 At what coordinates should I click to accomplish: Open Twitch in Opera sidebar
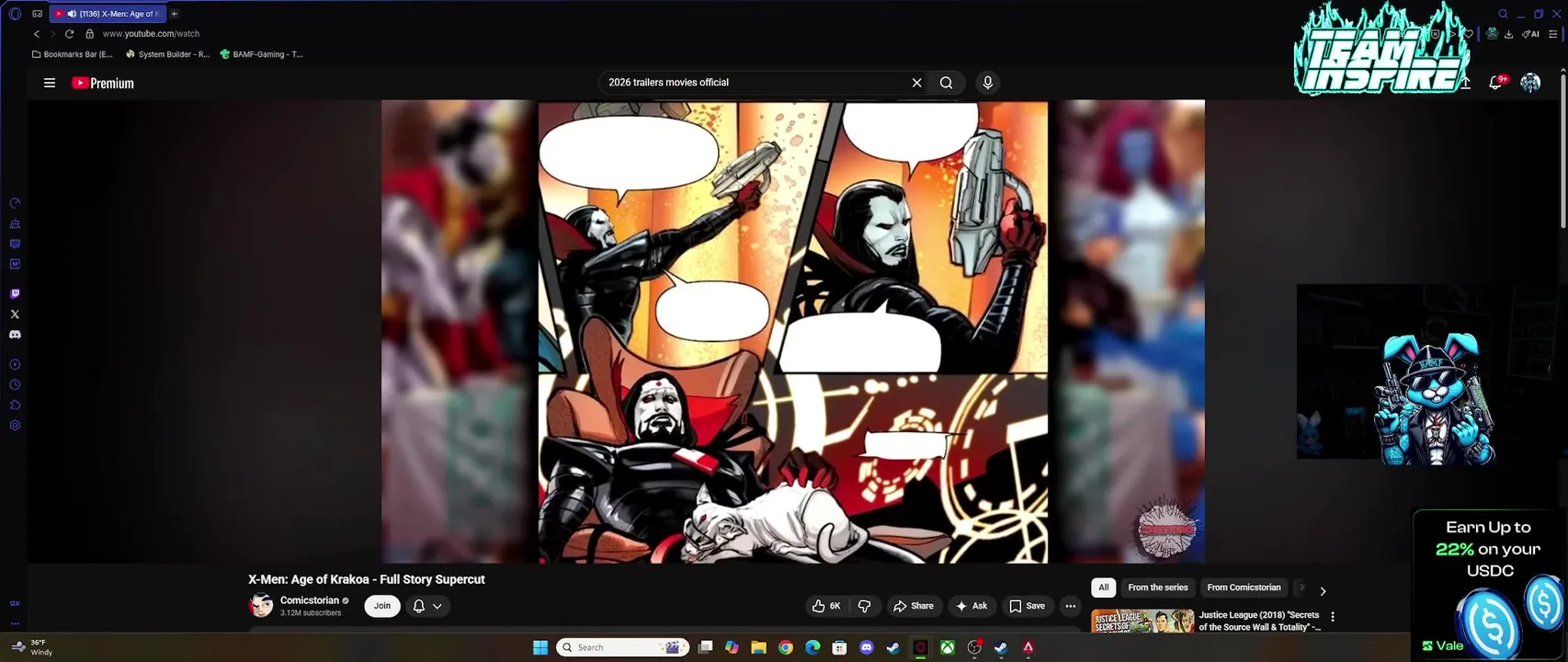click(15, 294)
